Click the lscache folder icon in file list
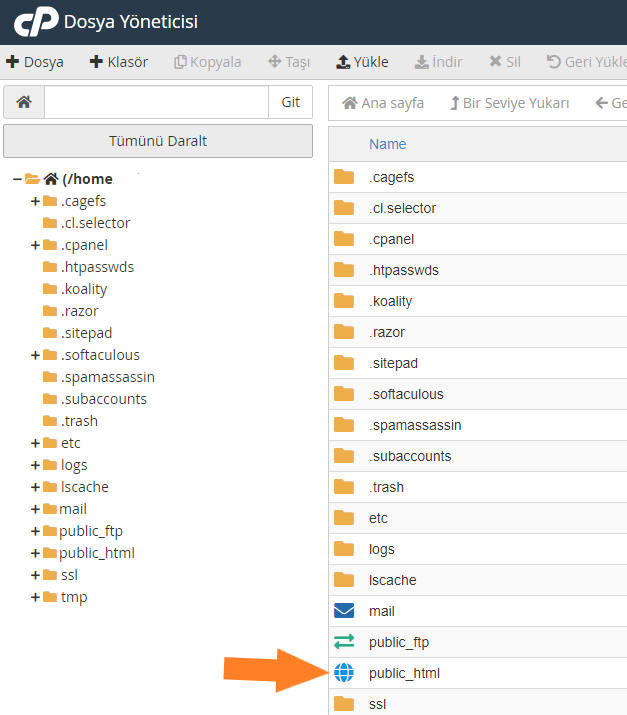The image size is (627, 715). coord(344,580)
